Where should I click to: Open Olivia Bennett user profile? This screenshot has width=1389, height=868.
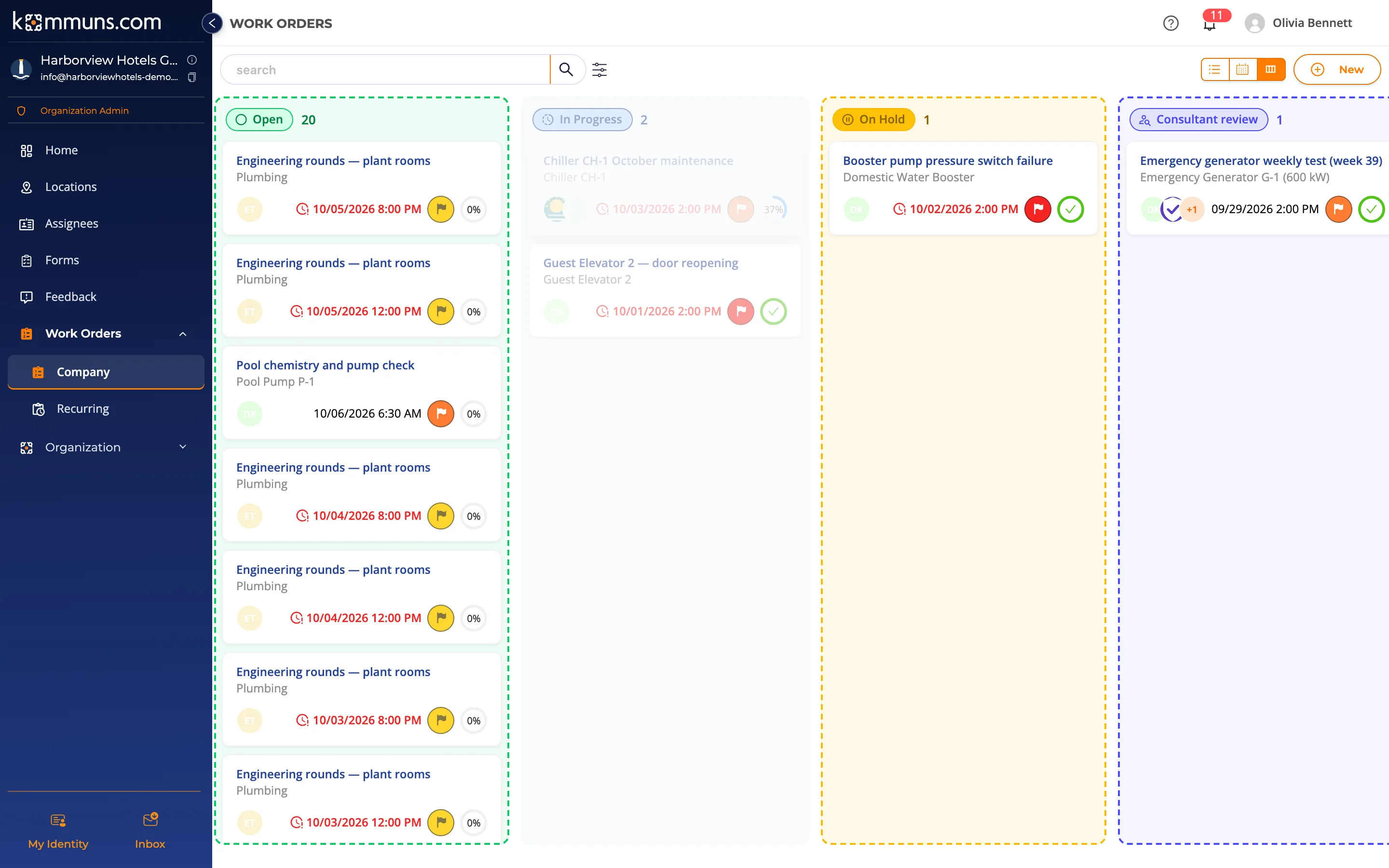tap(1299, 23)
